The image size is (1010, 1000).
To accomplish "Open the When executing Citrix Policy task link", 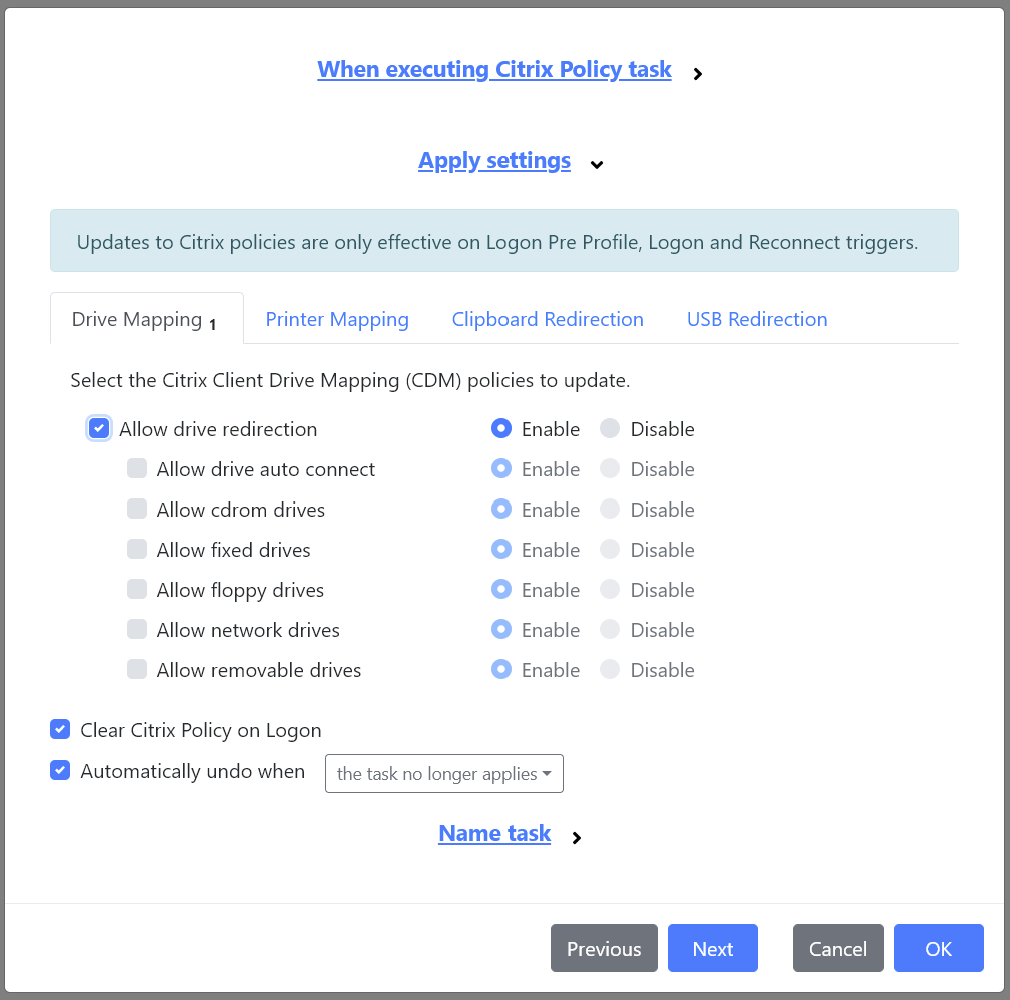I will (x=494, y=69).
